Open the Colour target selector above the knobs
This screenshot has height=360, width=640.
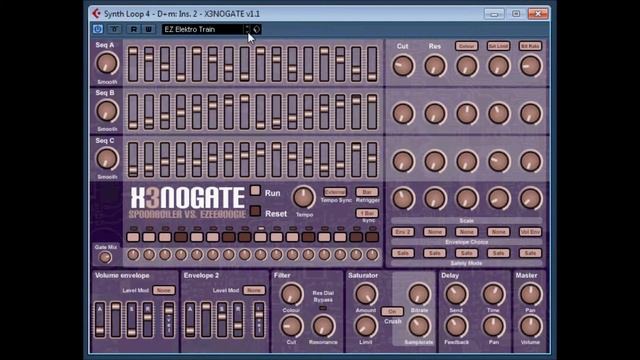[467, 46]
